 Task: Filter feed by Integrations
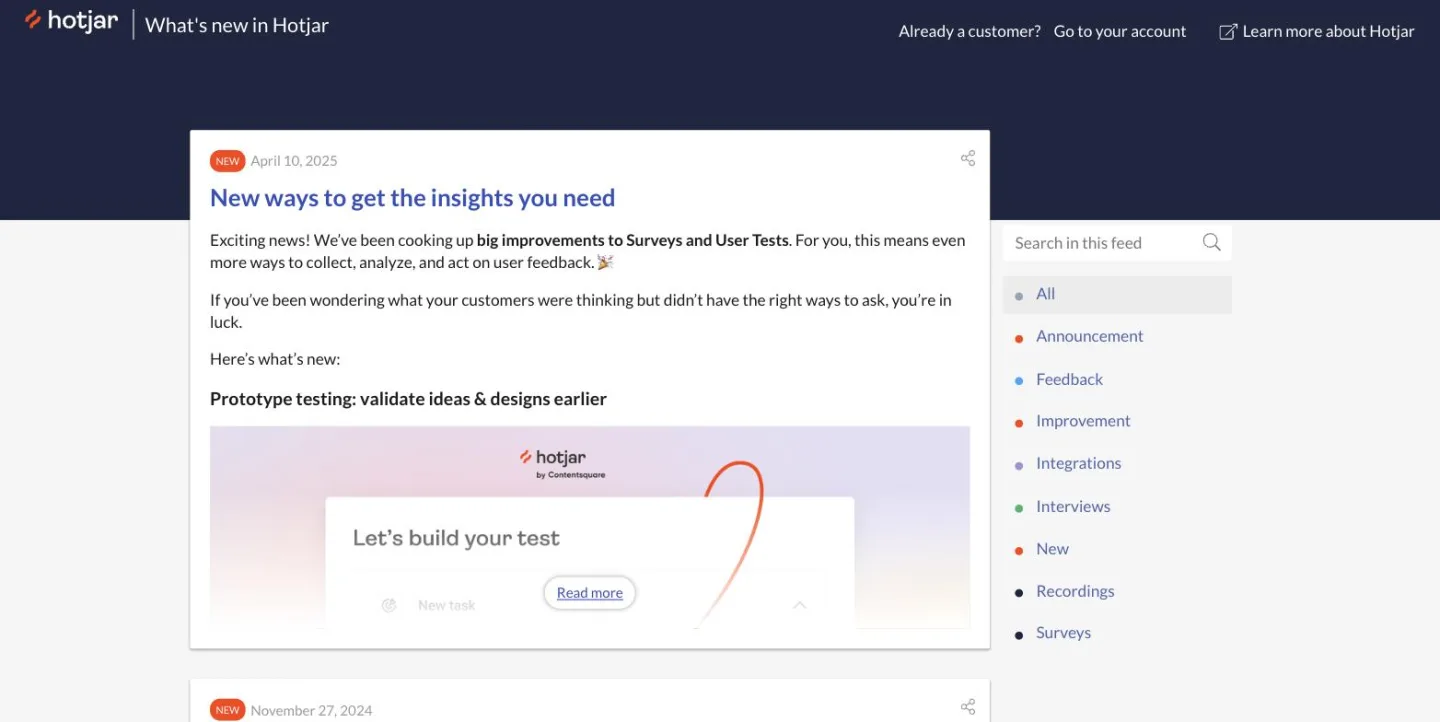pyautogui.click(x=1078, y=463)
